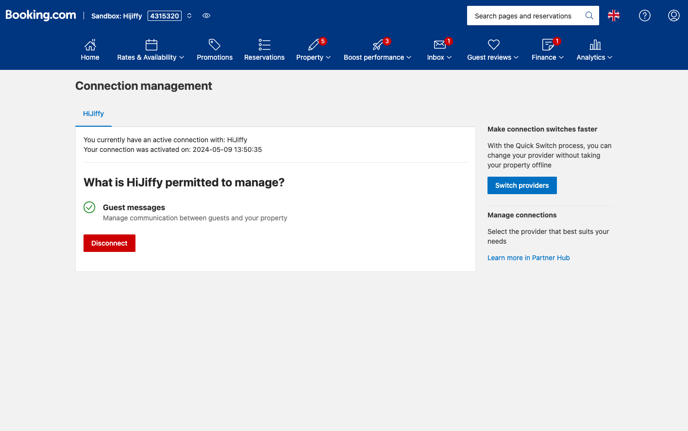Click the red Disconnect button
688x431 pixels.
click(109, 243)
